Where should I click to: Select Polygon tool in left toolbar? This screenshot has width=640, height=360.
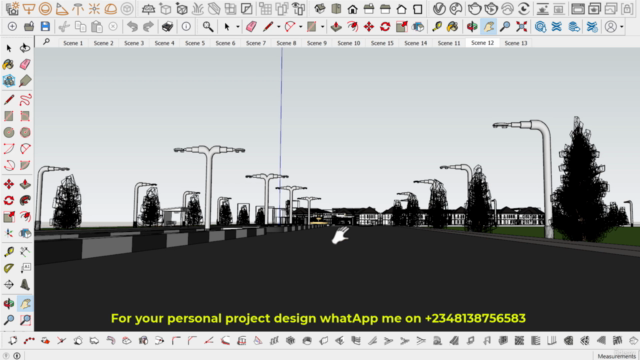[25, 132]
